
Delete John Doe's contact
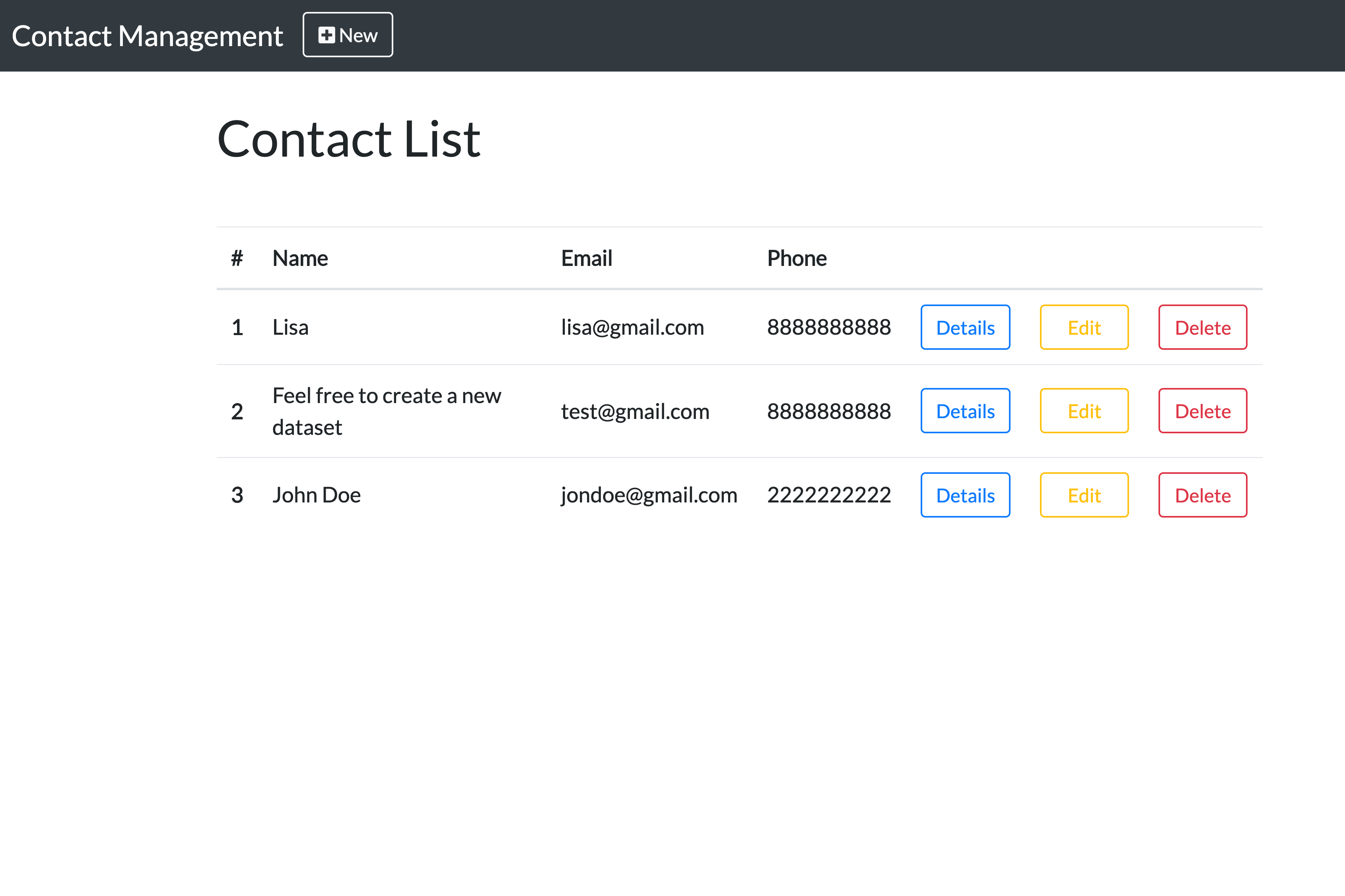click(x=1203, y=495)
